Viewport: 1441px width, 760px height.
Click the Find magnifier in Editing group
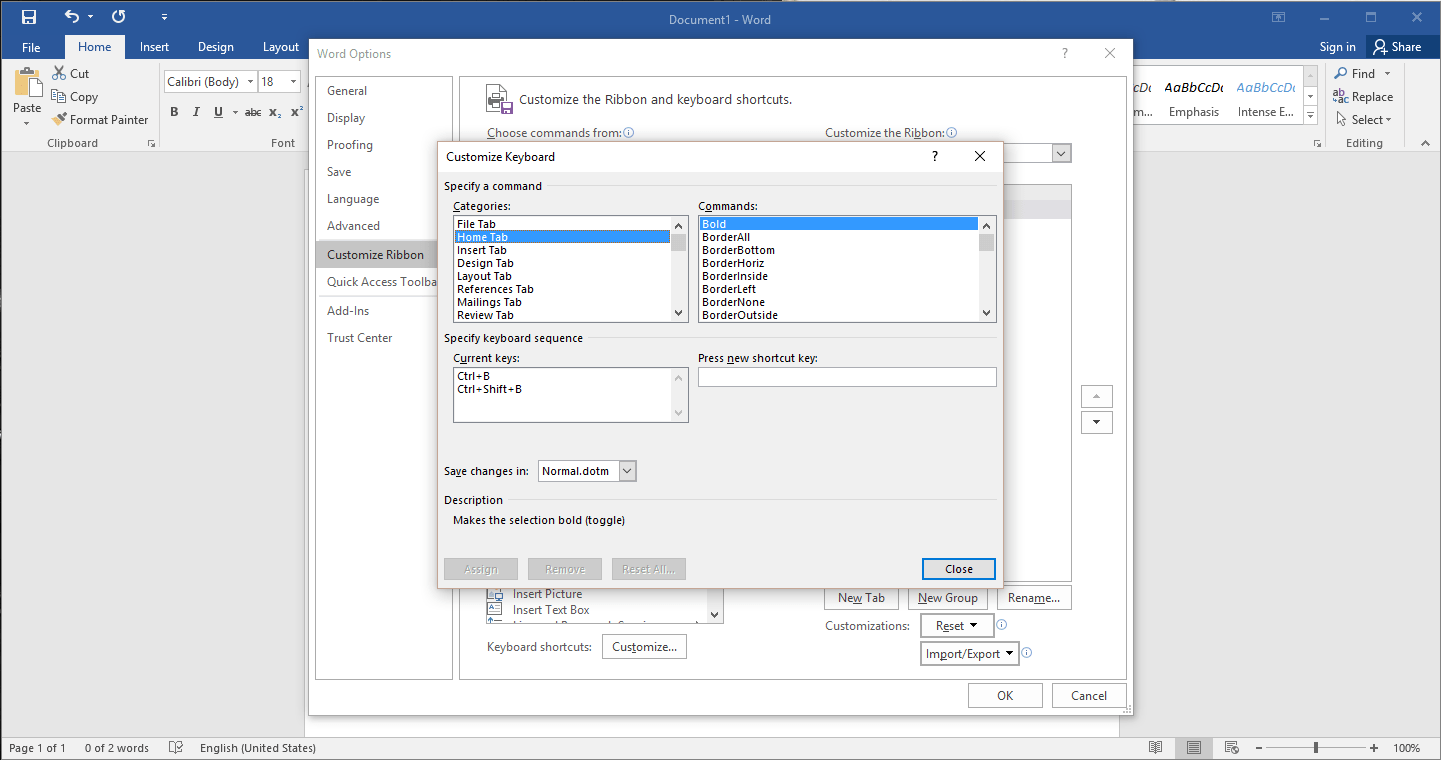[x=1341, y=73]
